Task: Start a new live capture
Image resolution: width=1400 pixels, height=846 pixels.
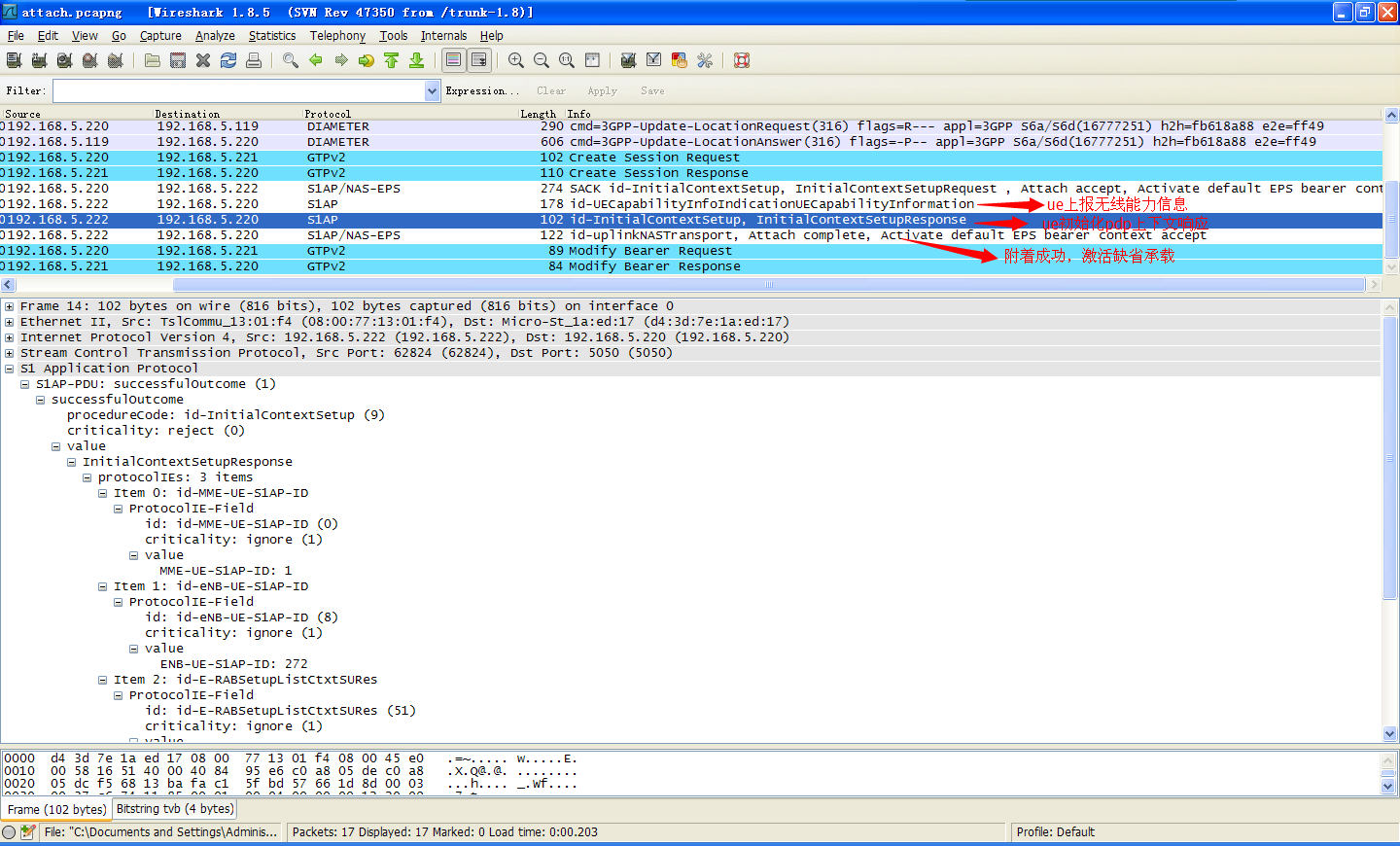Action: point(64,60)
